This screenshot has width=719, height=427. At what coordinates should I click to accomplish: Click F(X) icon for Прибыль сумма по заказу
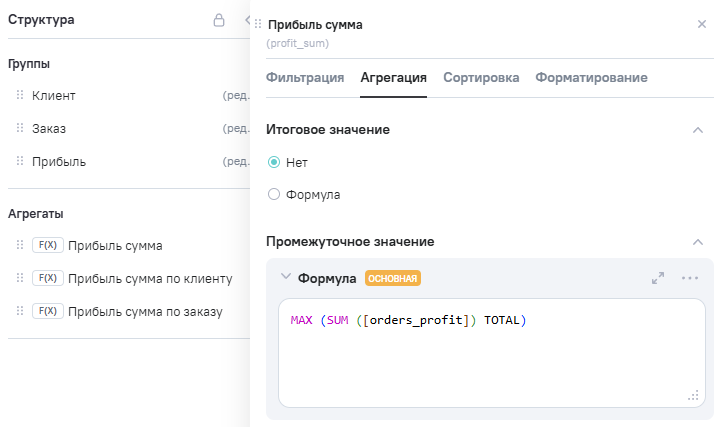(x=47, y=311)
